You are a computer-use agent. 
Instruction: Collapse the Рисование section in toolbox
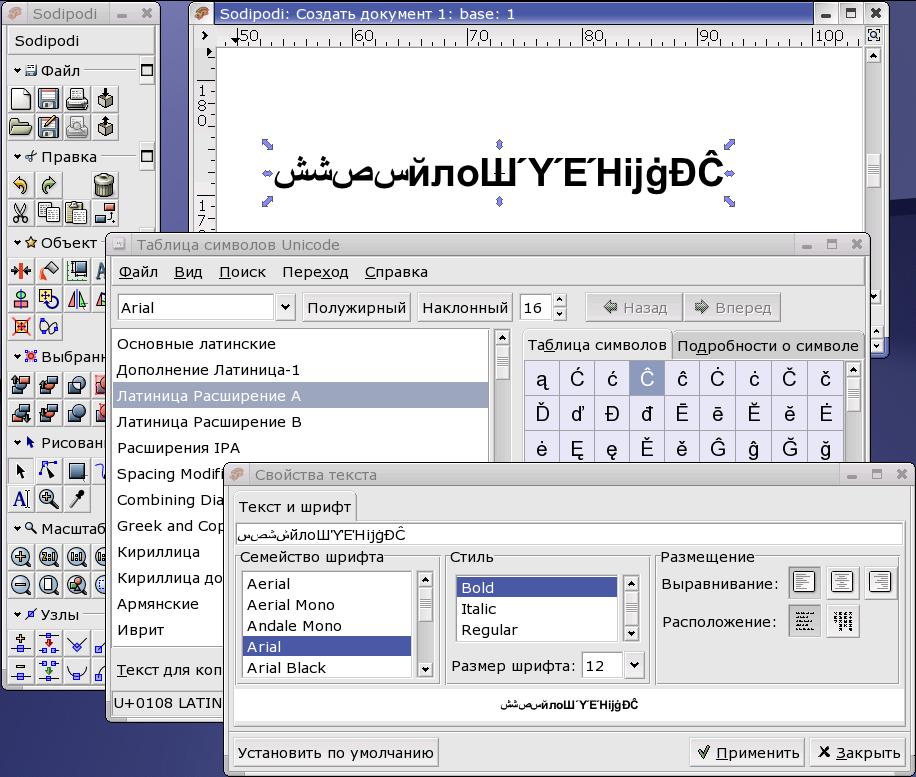[18, 443]
